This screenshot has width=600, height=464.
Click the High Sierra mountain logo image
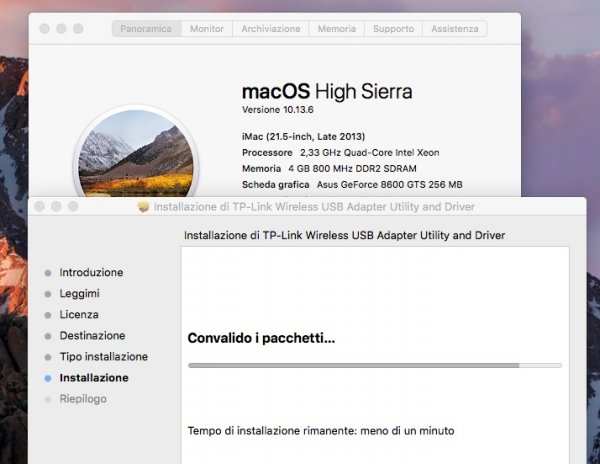coord(136,152)
